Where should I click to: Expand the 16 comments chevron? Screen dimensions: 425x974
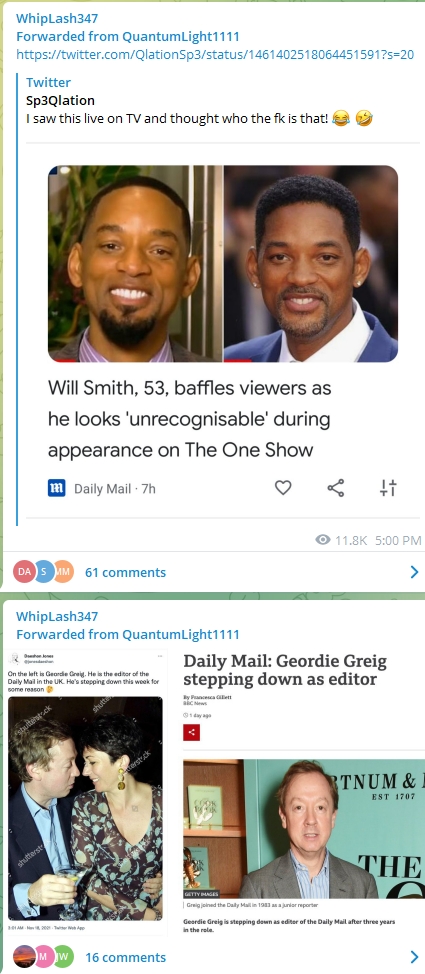pyautogui.click(x=414, y=957)
